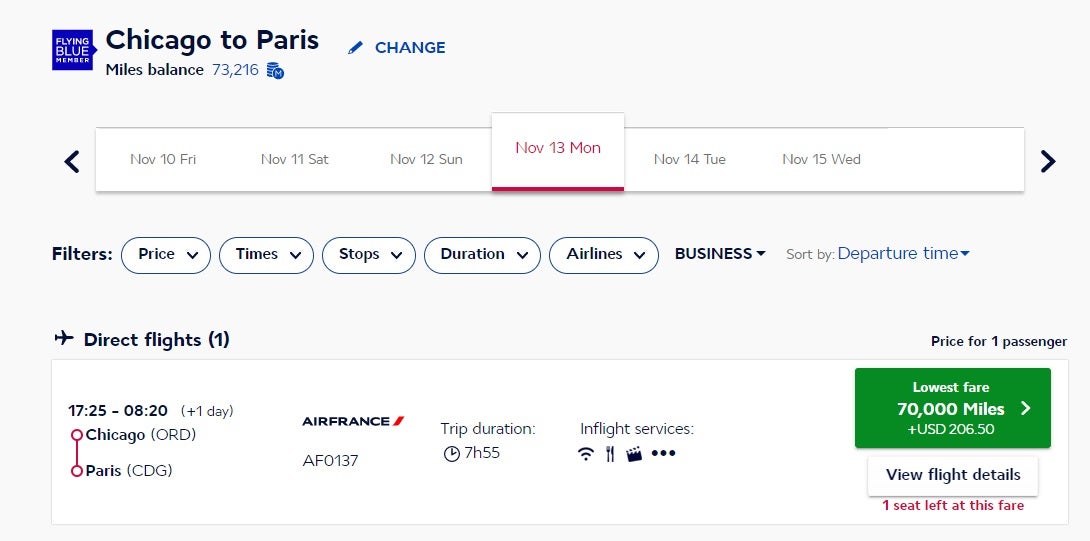Click the meal service fork-knife icon
Viewport: 1090px width, 541px height.
609,454
